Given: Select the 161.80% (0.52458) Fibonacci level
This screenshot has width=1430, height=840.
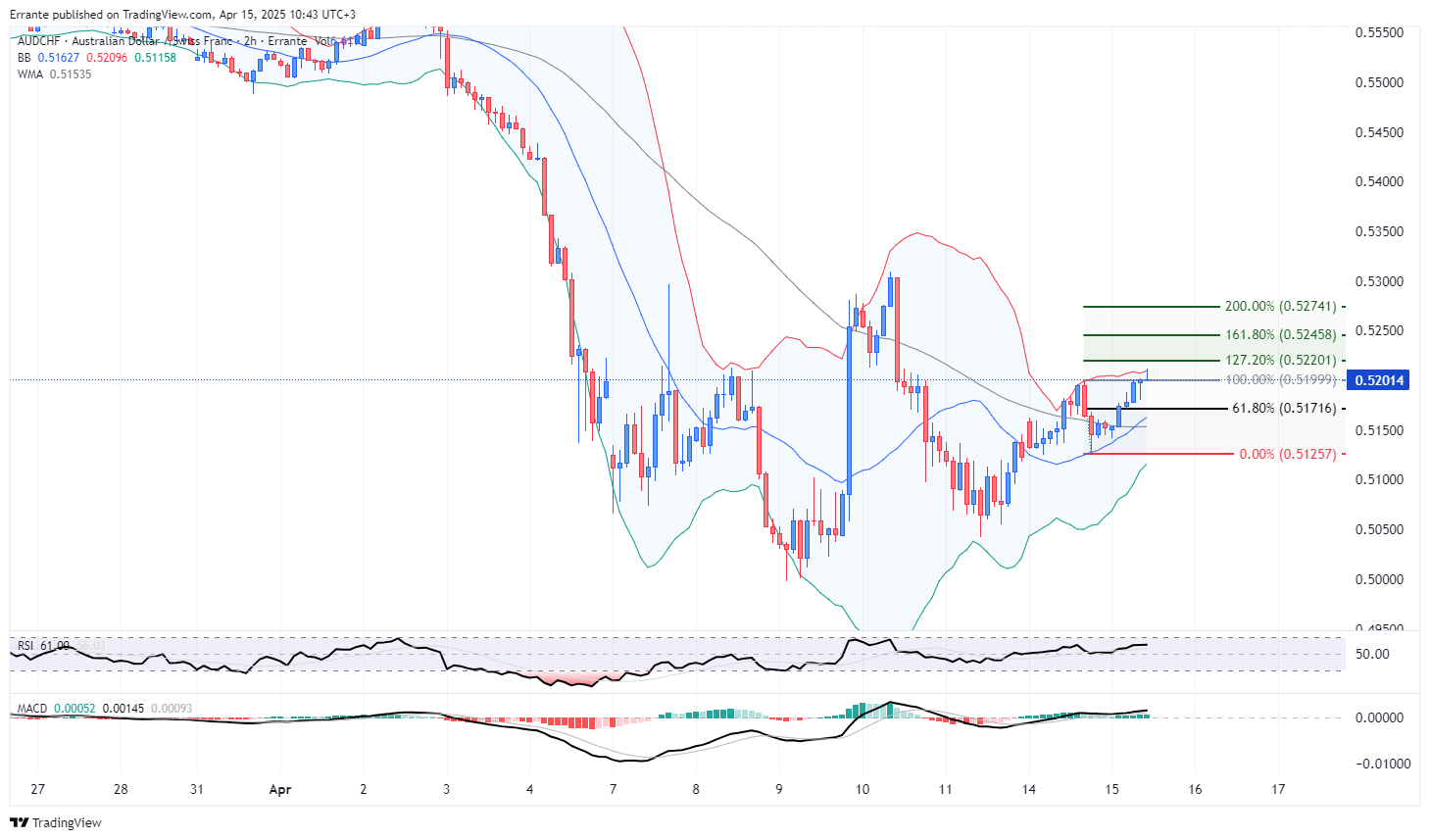Looking at the screenshot, I should pos(1280,335).
